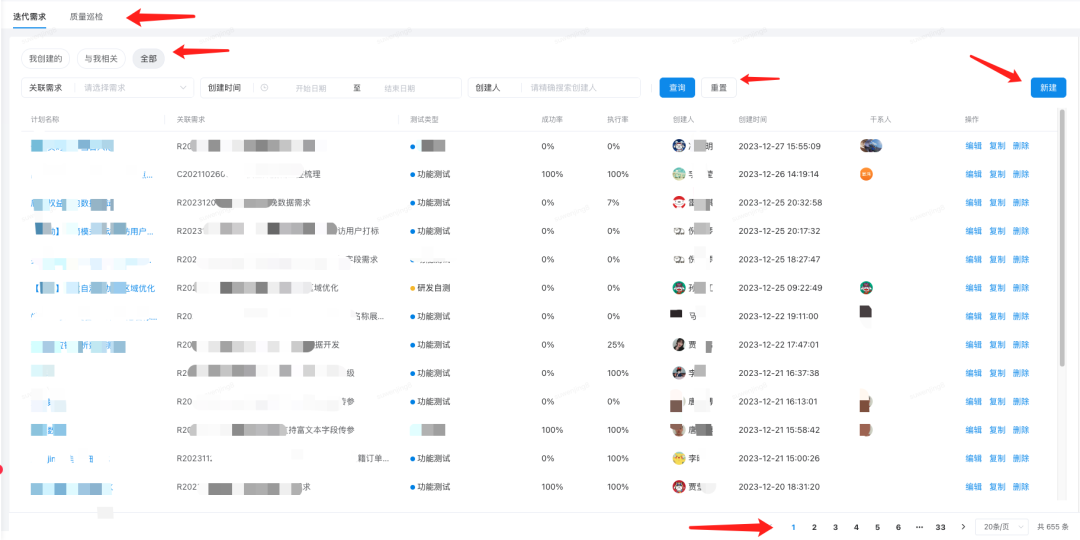This screenshot has height=540, width=1080.
Task: Click the 重置 button
Action: 719,88
